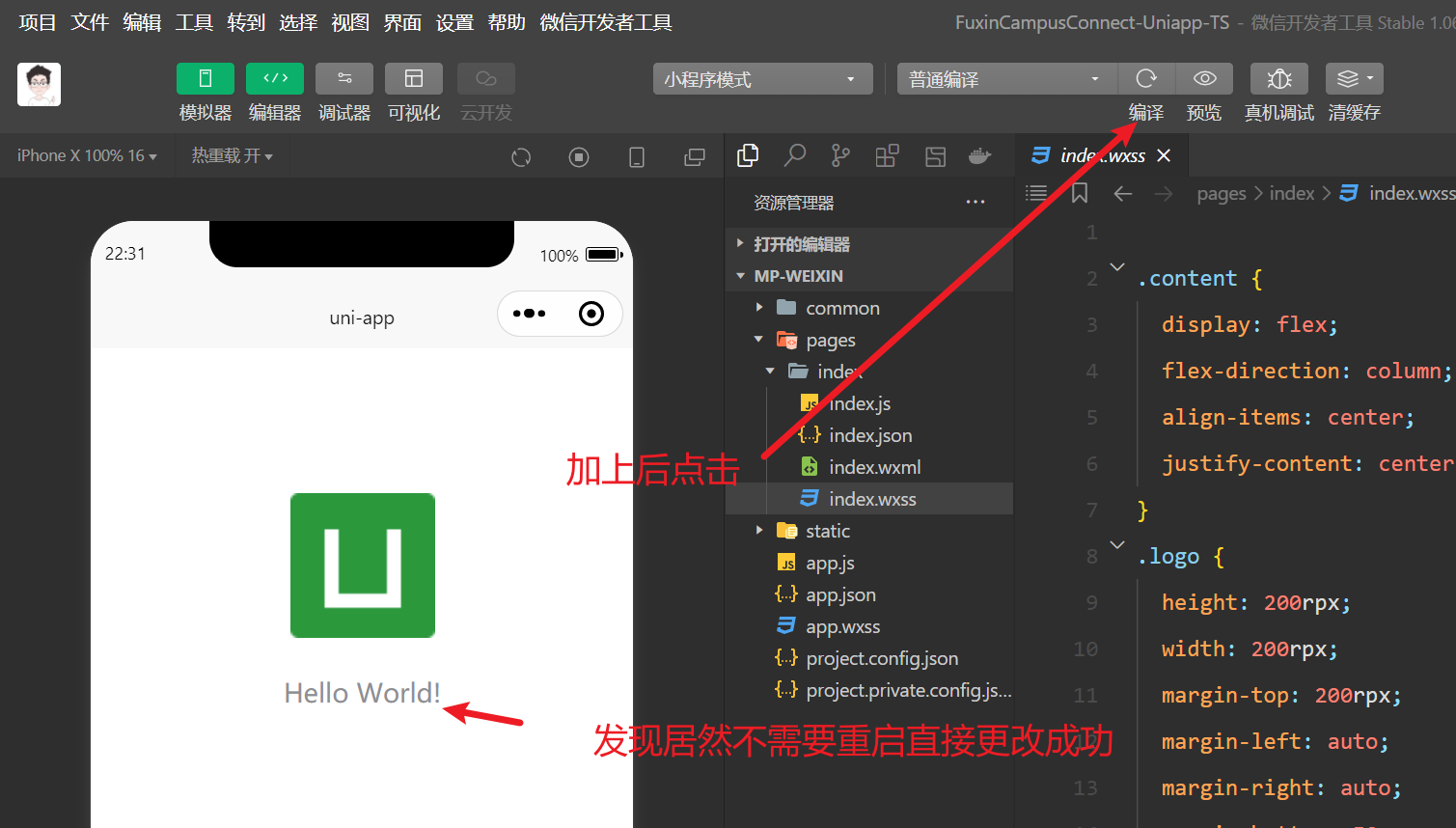The image size is (1456, 828).
Task: Open the extensions blocks icon
Action: pyautogui.click(x=887, y=155)
